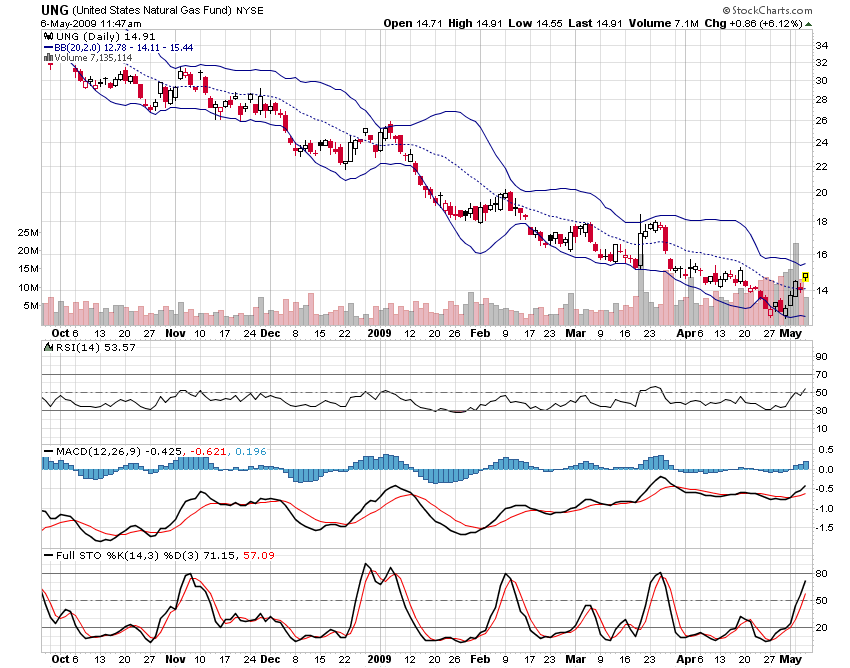
Task: Click the red MACD signal value -0.621
Action: pos(208,451)
